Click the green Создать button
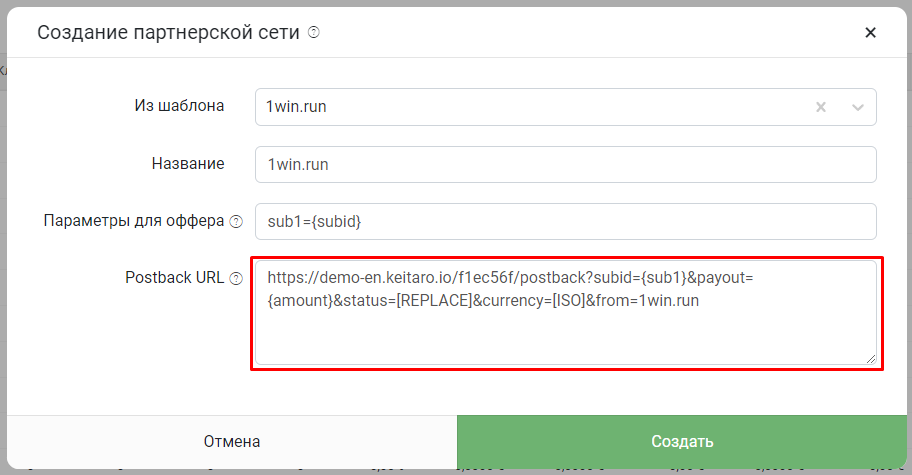Viewport: 912px width, 475px height. pos(682,442)
